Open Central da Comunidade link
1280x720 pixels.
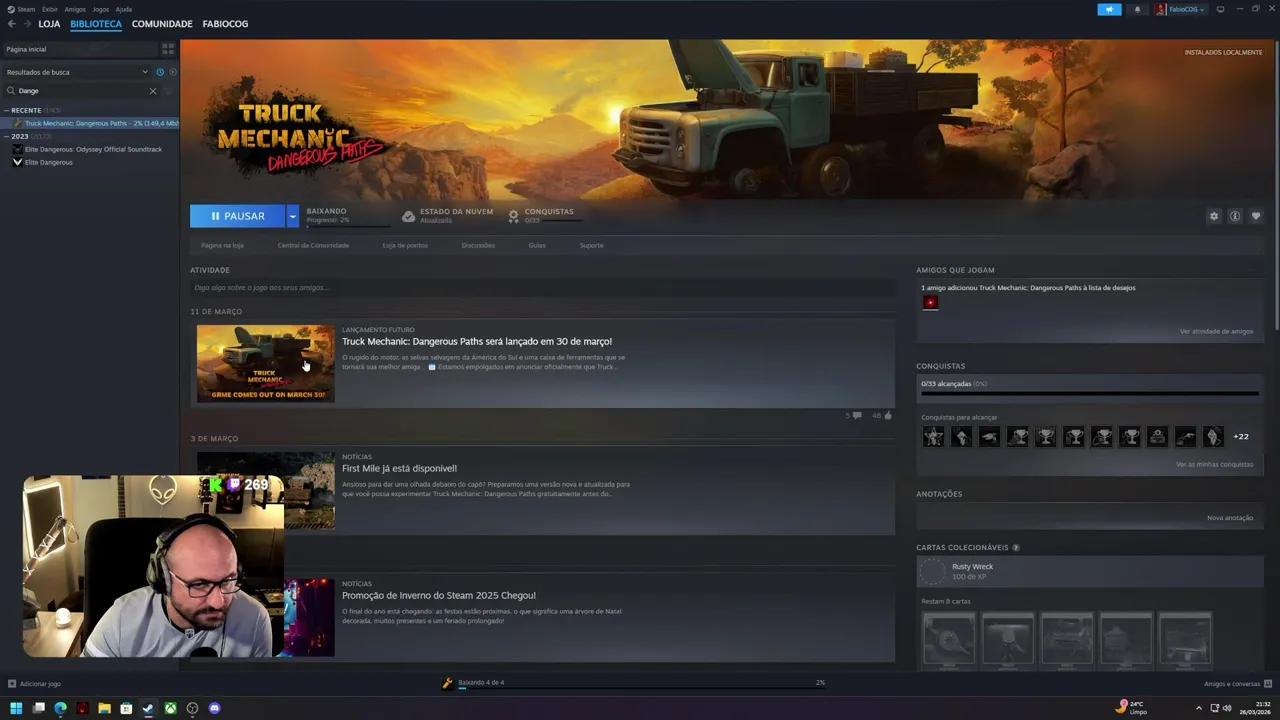[313, 245]
